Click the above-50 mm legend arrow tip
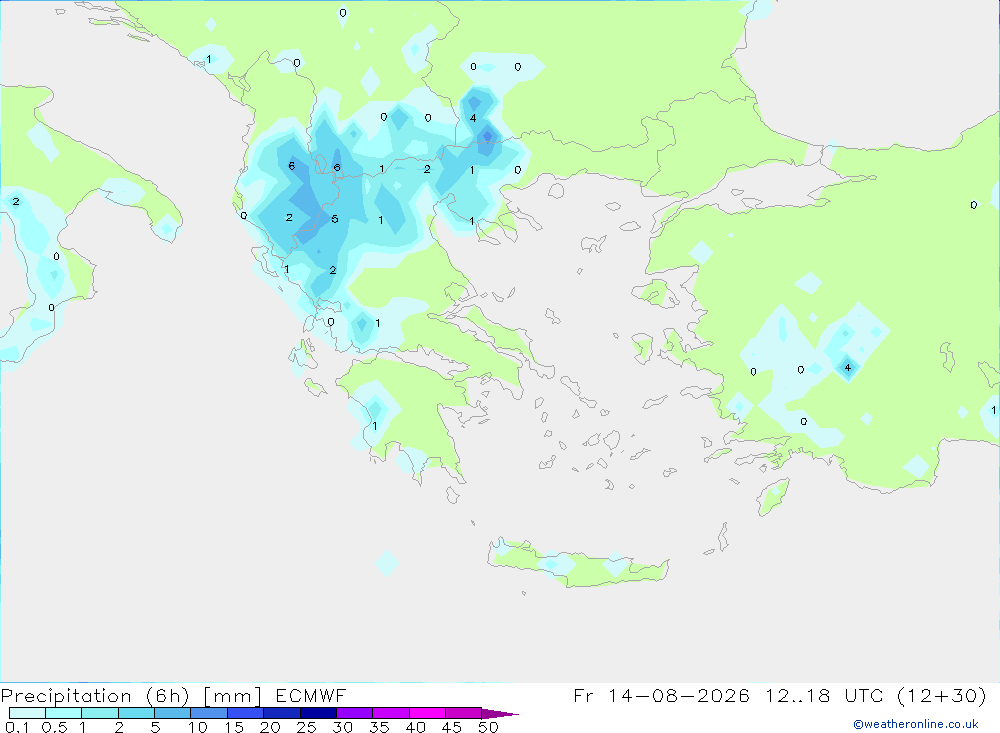This screenshot has width=1000, height=733. click(x=500, y=714)
